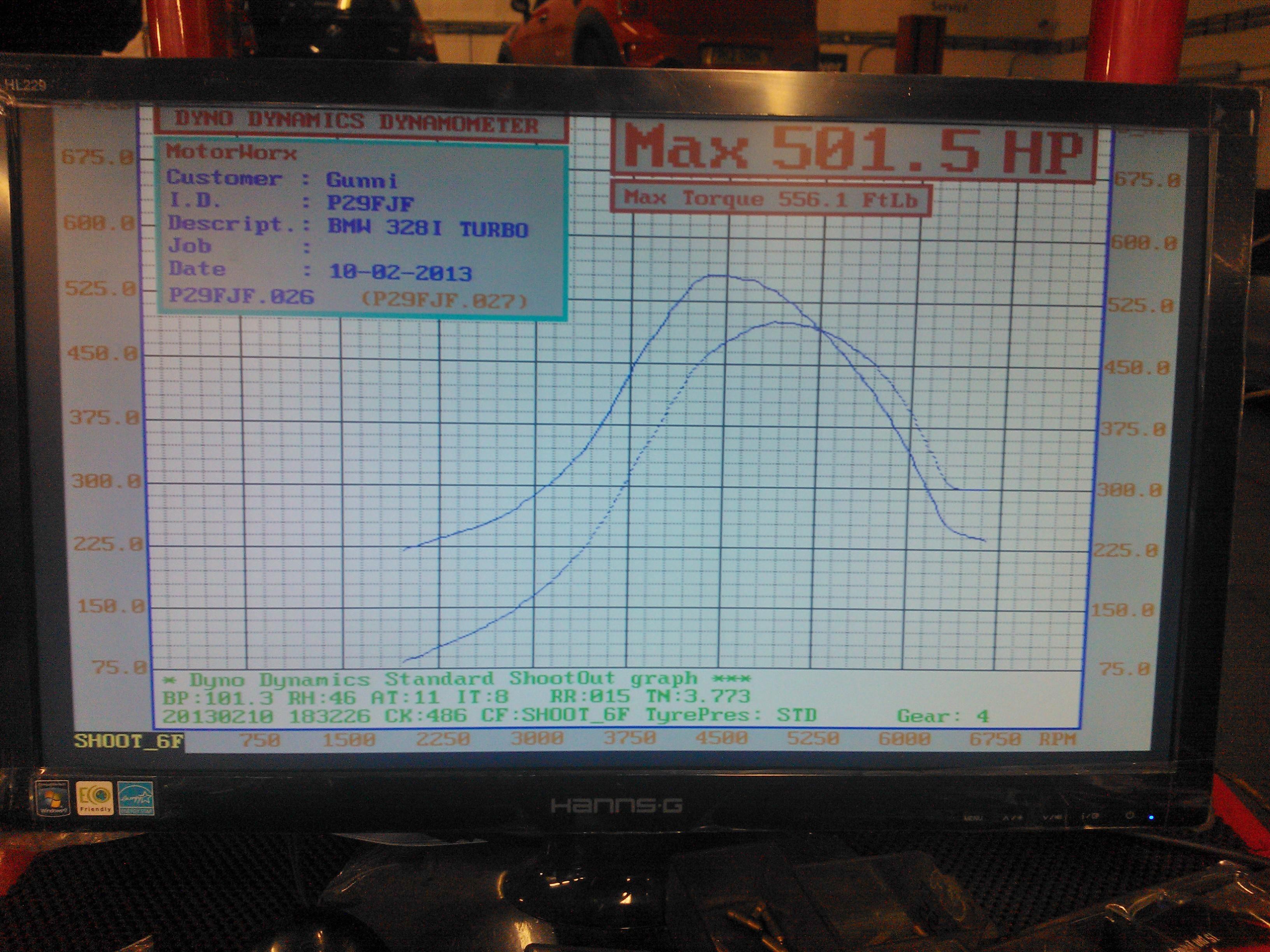Click the SHOOT_6F mode label
Viewport: 1270px width, 952px height.
point(129,741)
